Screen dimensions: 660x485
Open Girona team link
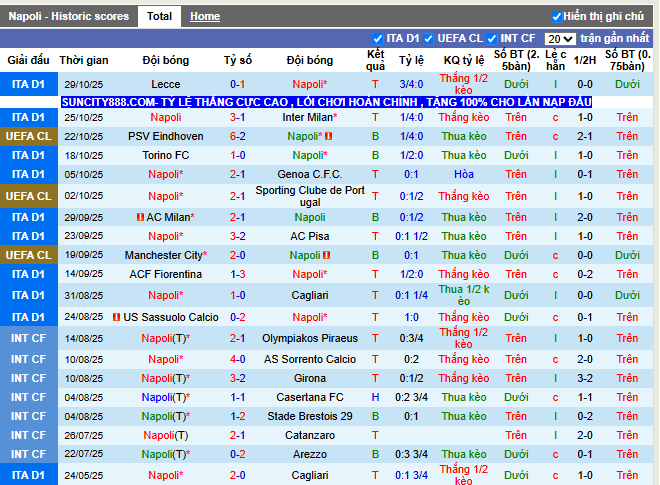(310, 378)
